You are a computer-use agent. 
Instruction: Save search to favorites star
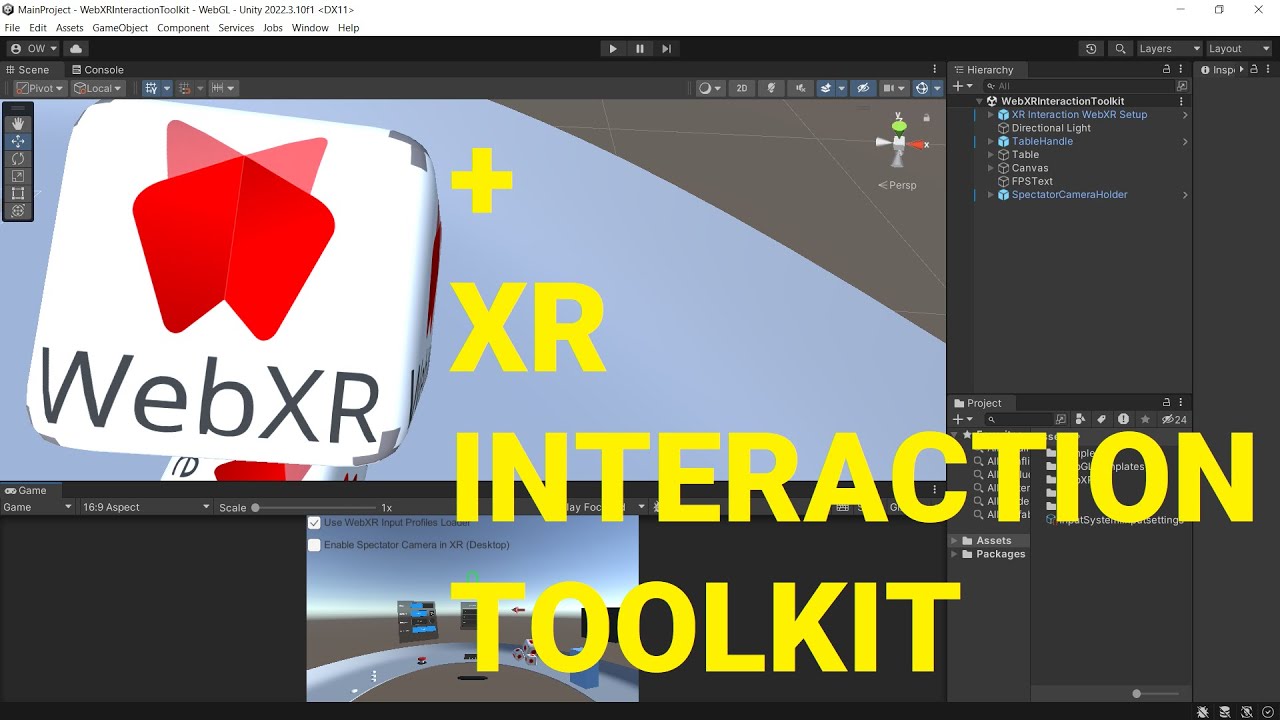pyautogui.click(x=1145, y=419)
